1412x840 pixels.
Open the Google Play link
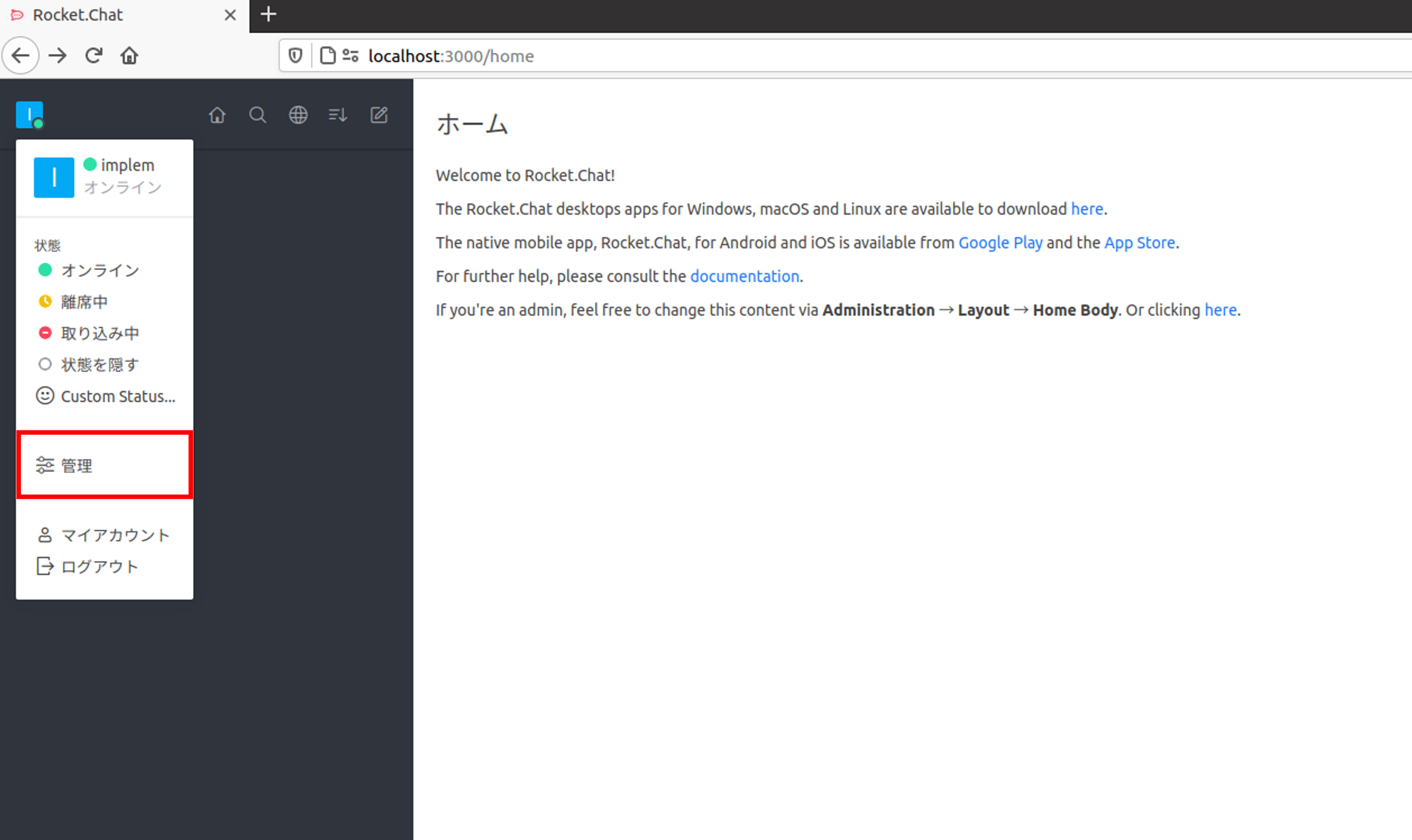(1001, 243)
